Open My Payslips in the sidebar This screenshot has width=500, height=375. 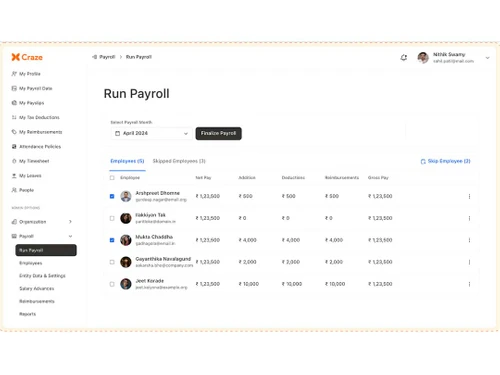(x=28, y=103)
